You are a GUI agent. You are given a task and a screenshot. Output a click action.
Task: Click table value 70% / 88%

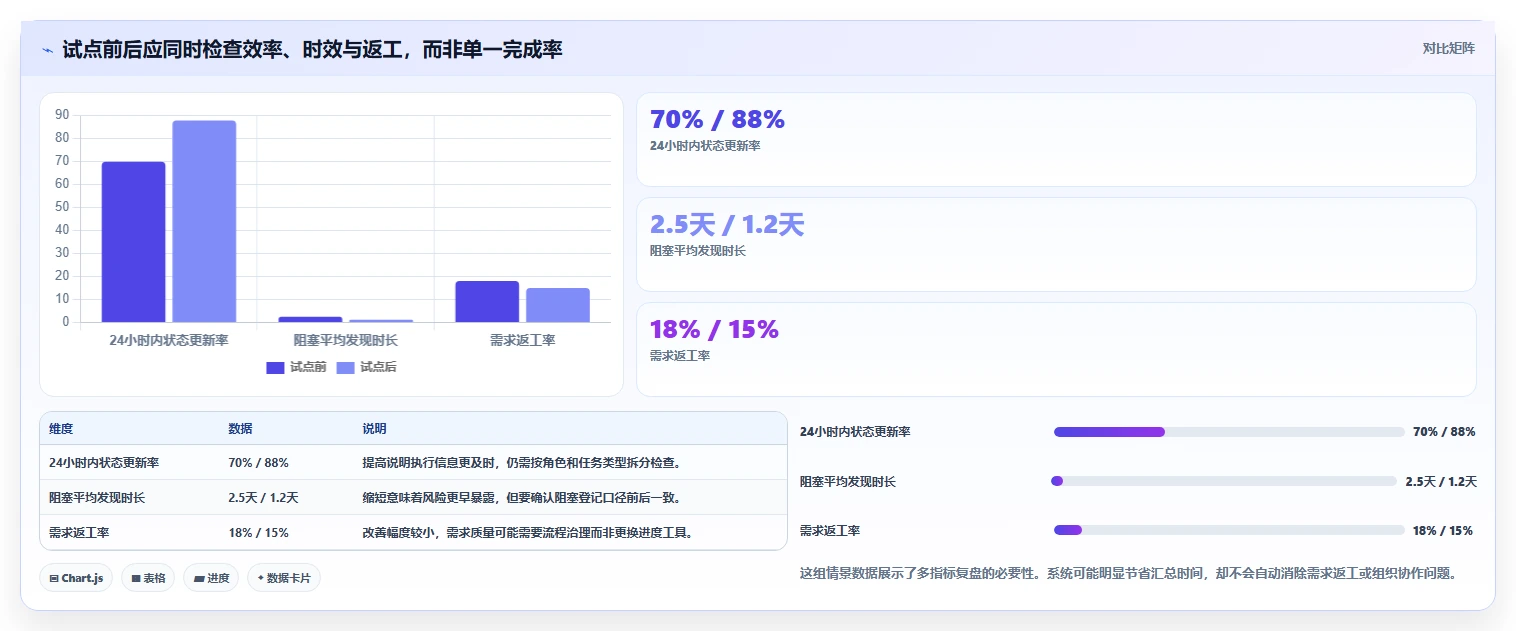pos(258,463)
